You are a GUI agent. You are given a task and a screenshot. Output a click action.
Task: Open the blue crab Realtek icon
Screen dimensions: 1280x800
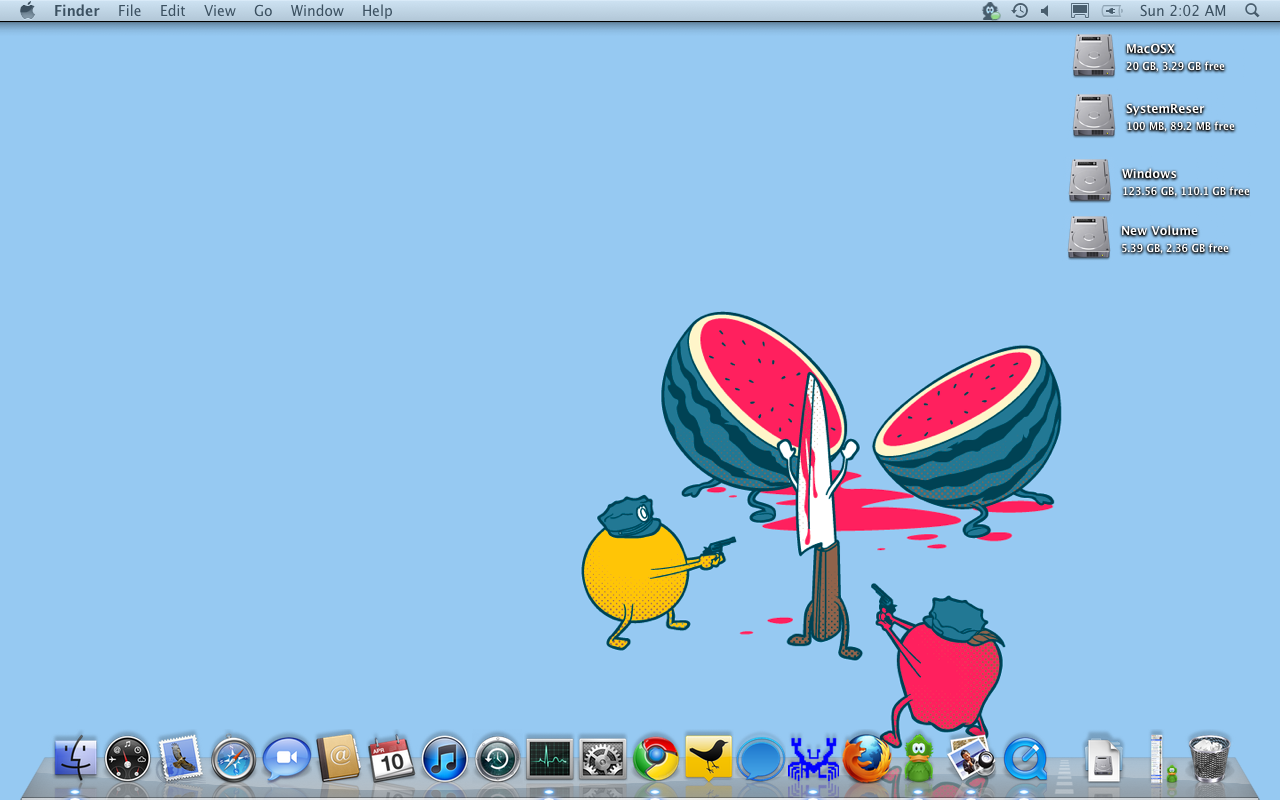(813, 760)
